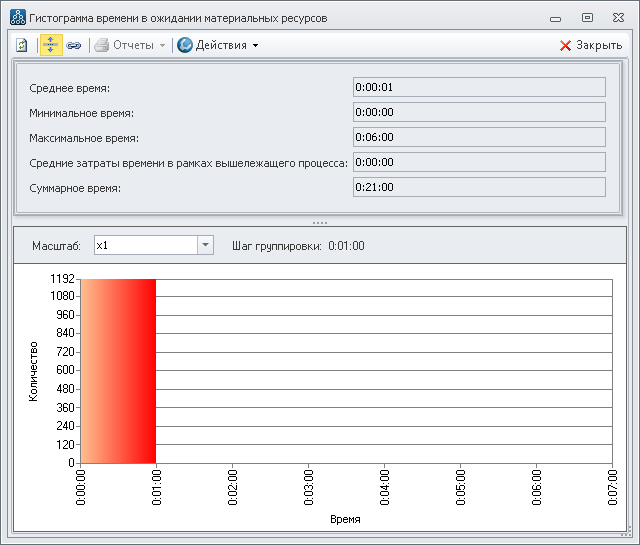Click the Среднее время value field
640x545 pixels.
[x=479, y=88]
